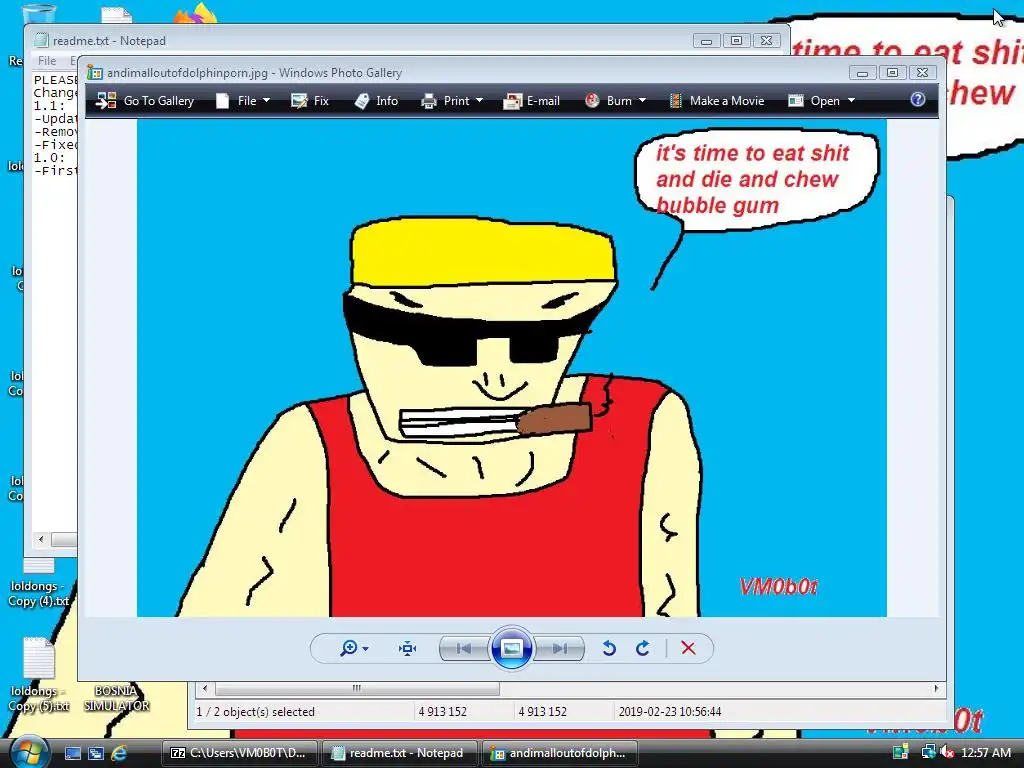Viewport: 1024px width, 768px height.
Task: Launch Internet Explorer from quick launch
Action: click(119, 753)
